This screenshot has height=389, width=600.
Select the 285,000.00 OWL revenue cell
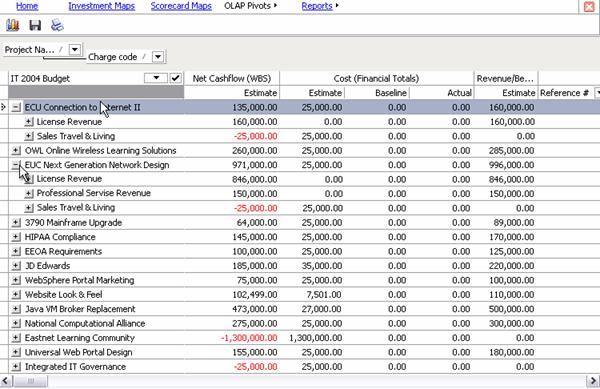click(506, 150)
